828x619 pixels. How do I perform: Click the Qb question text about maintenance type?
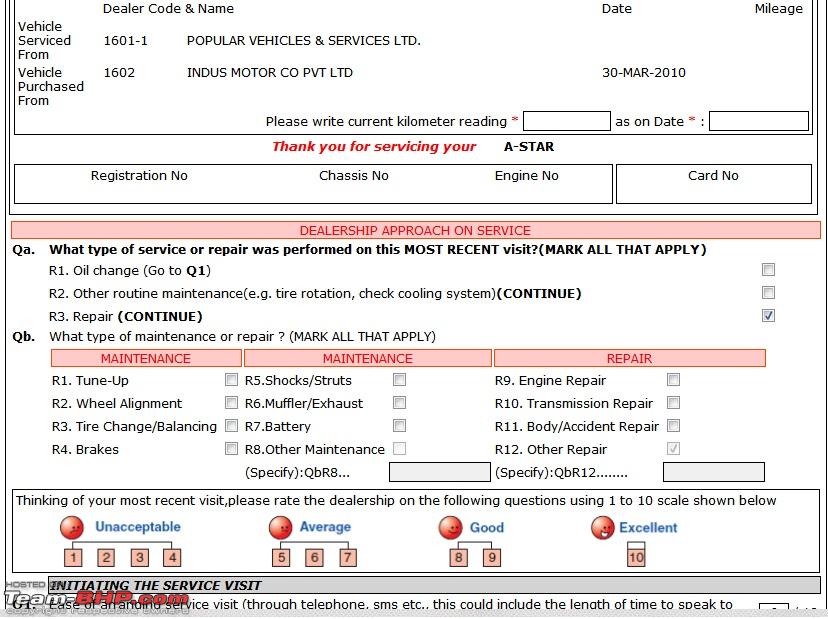[x=242, y=336]
